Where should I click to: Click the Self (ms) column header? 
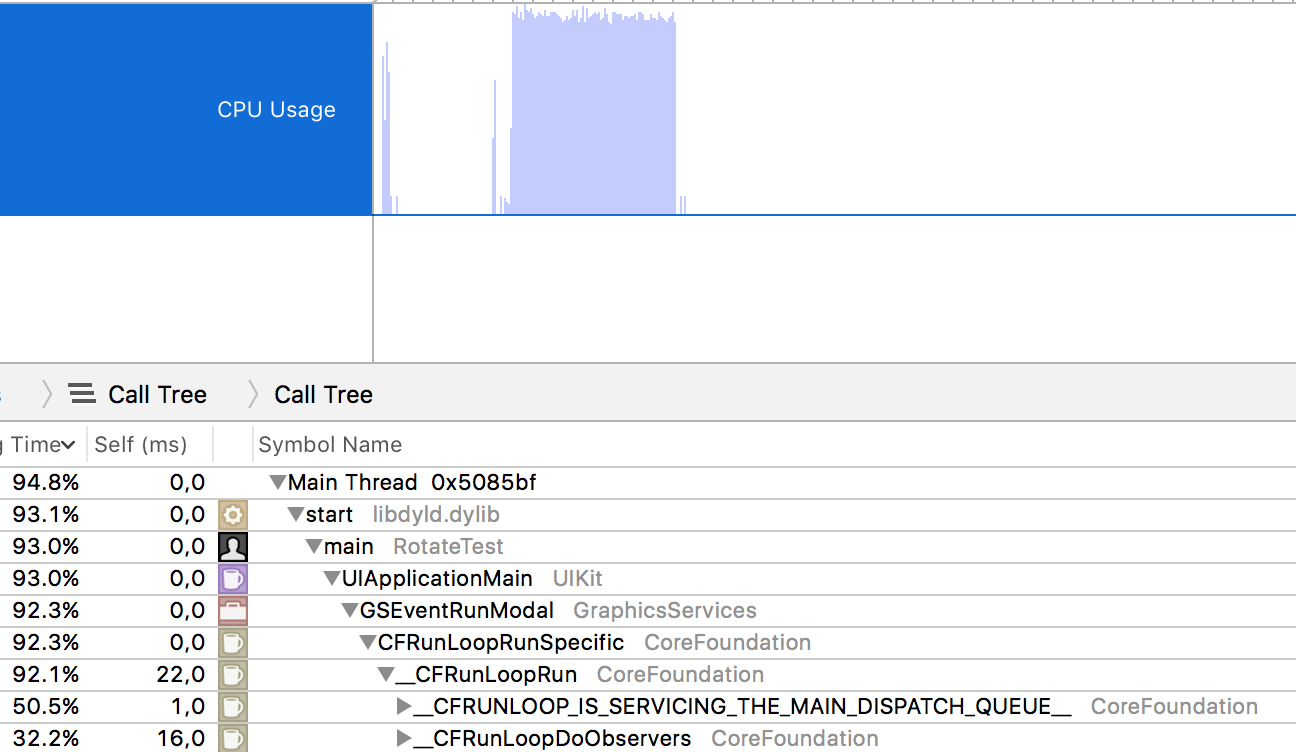[x=140, y=445]
